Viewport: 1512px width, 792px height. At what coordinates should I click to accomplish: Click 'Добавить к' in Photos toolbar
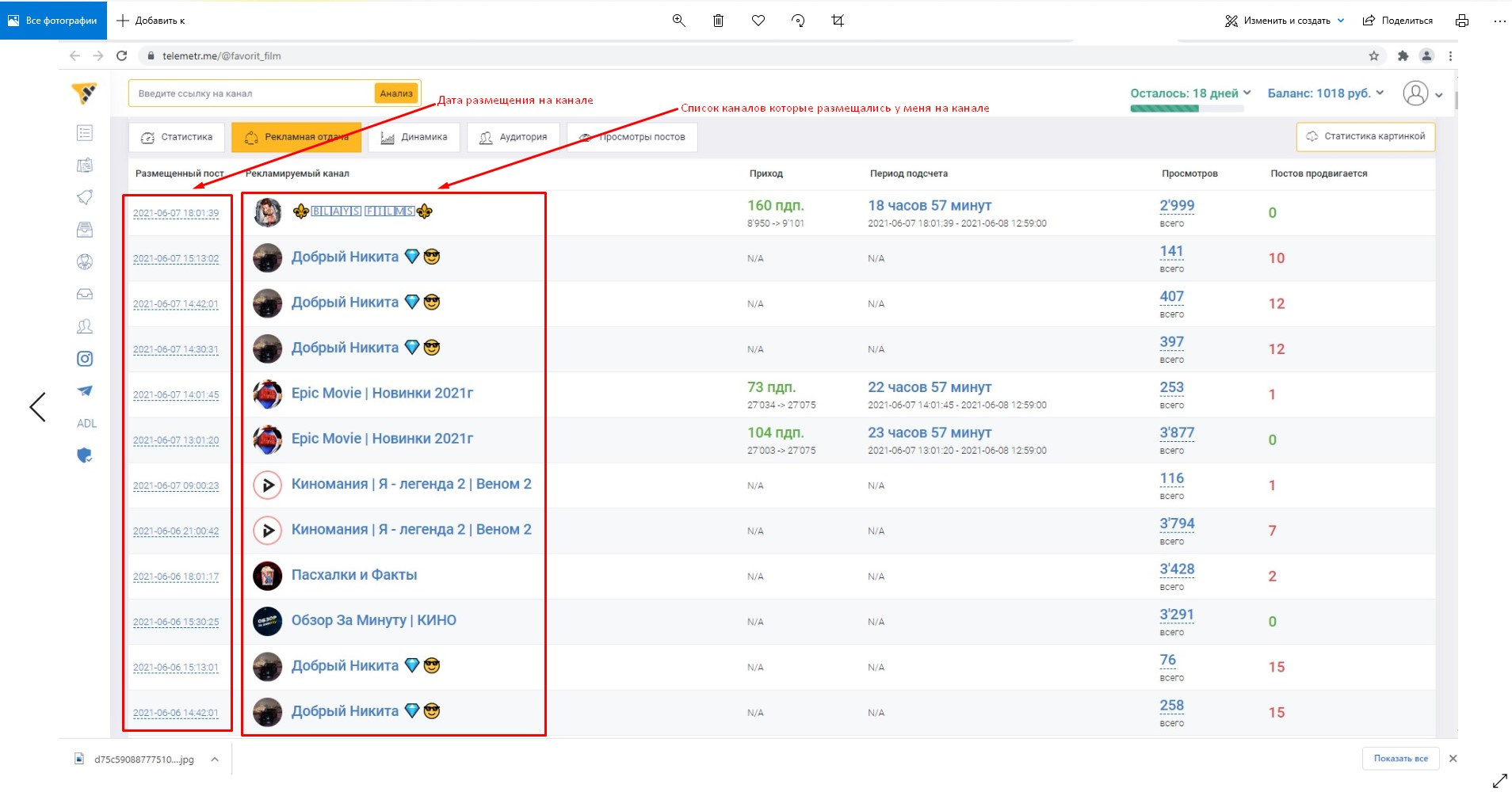pyautogui.click(x=151, y=21)
